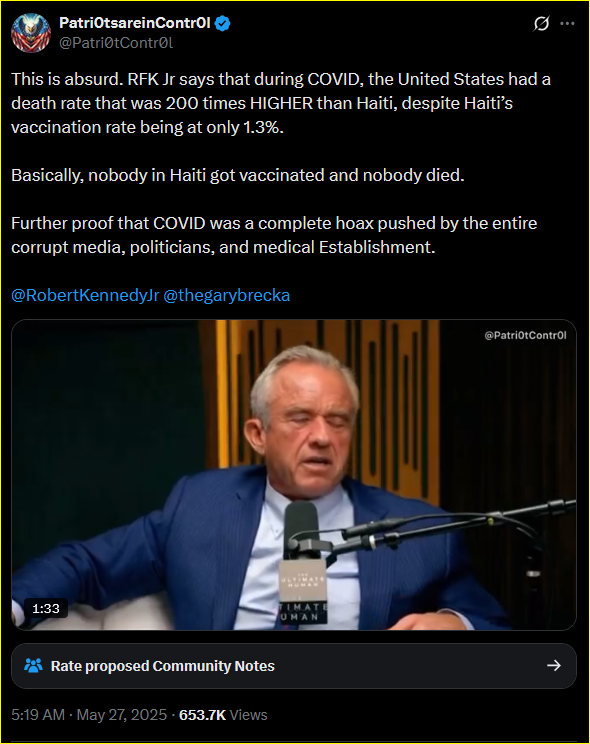Click the Community Notes people icon
Screen dimensions: 590x744
tap(33, 666)
